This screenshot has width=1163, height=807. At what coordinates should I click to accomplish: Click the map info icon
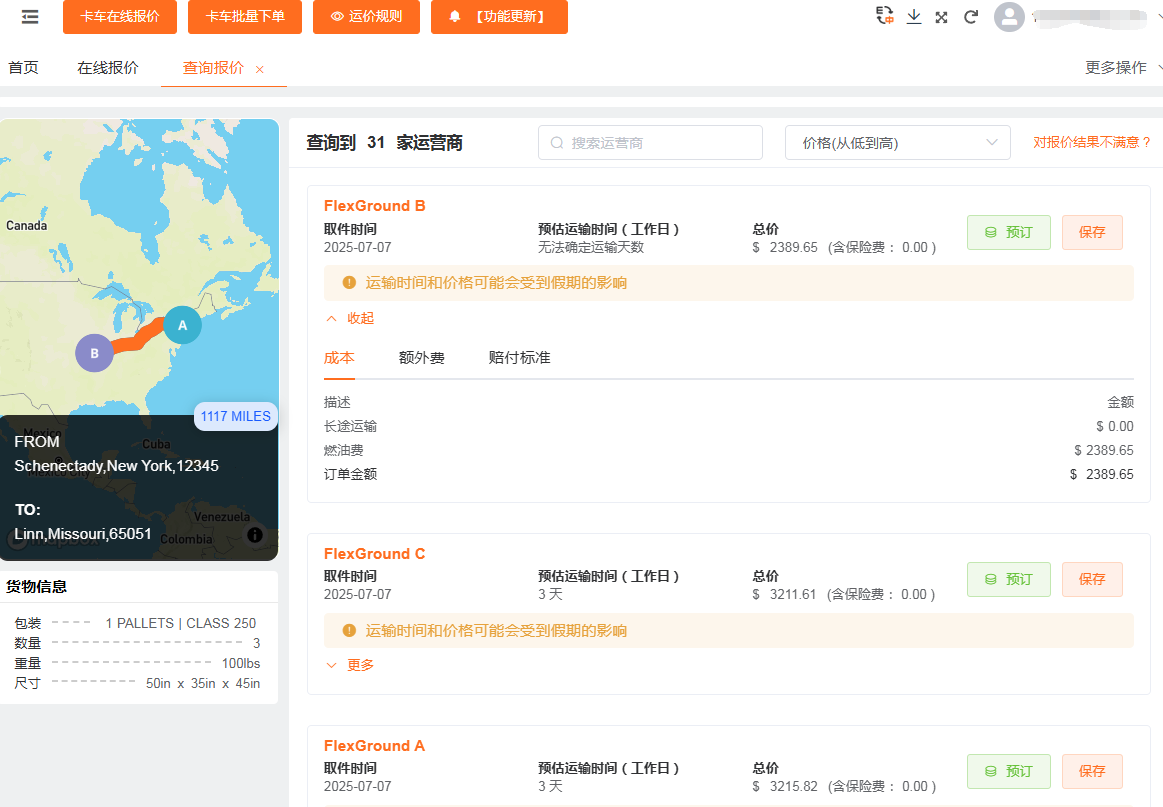tap(254, 535)
